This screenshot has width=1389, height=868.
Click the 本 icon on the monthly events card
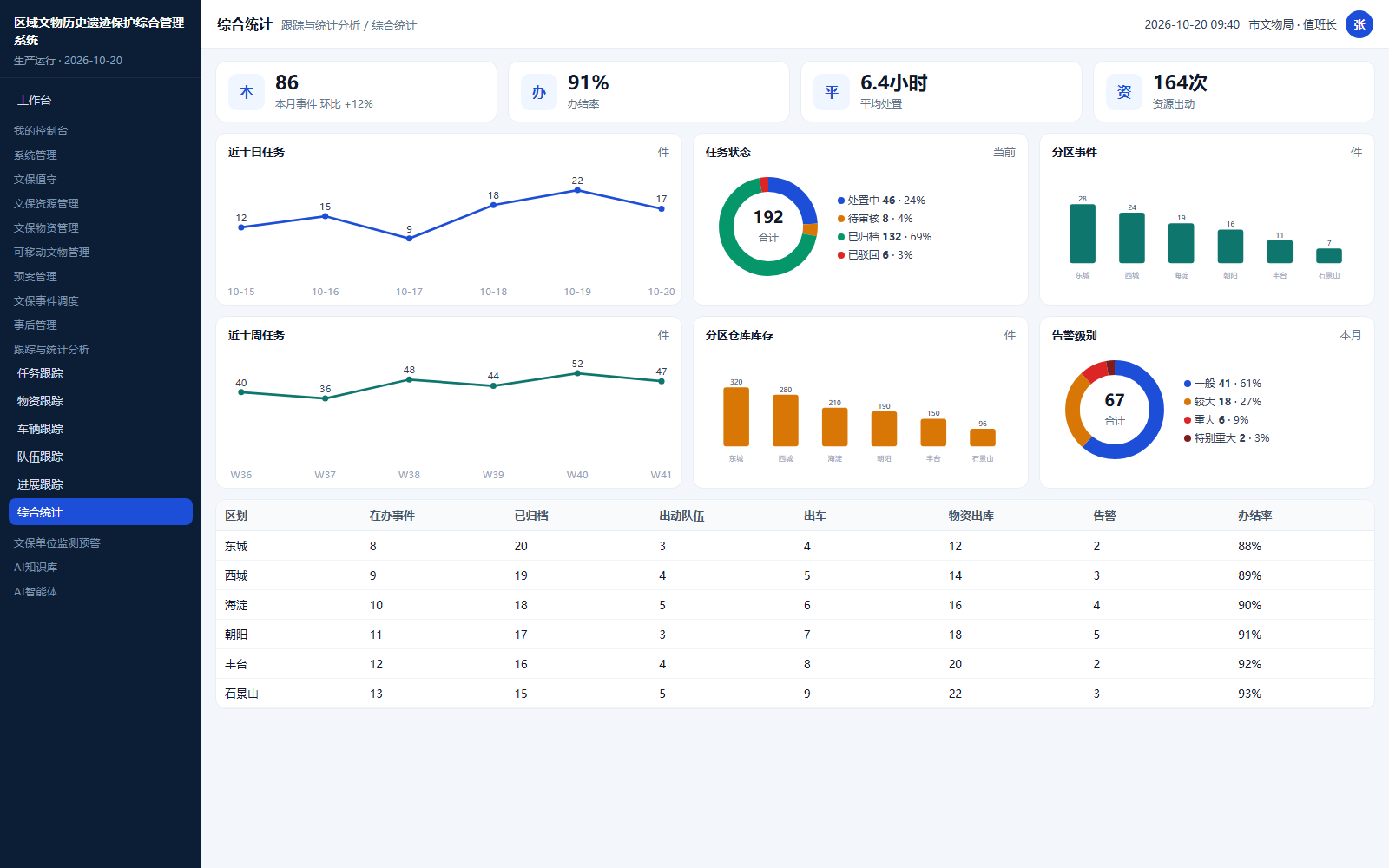(x=247, y=92)
